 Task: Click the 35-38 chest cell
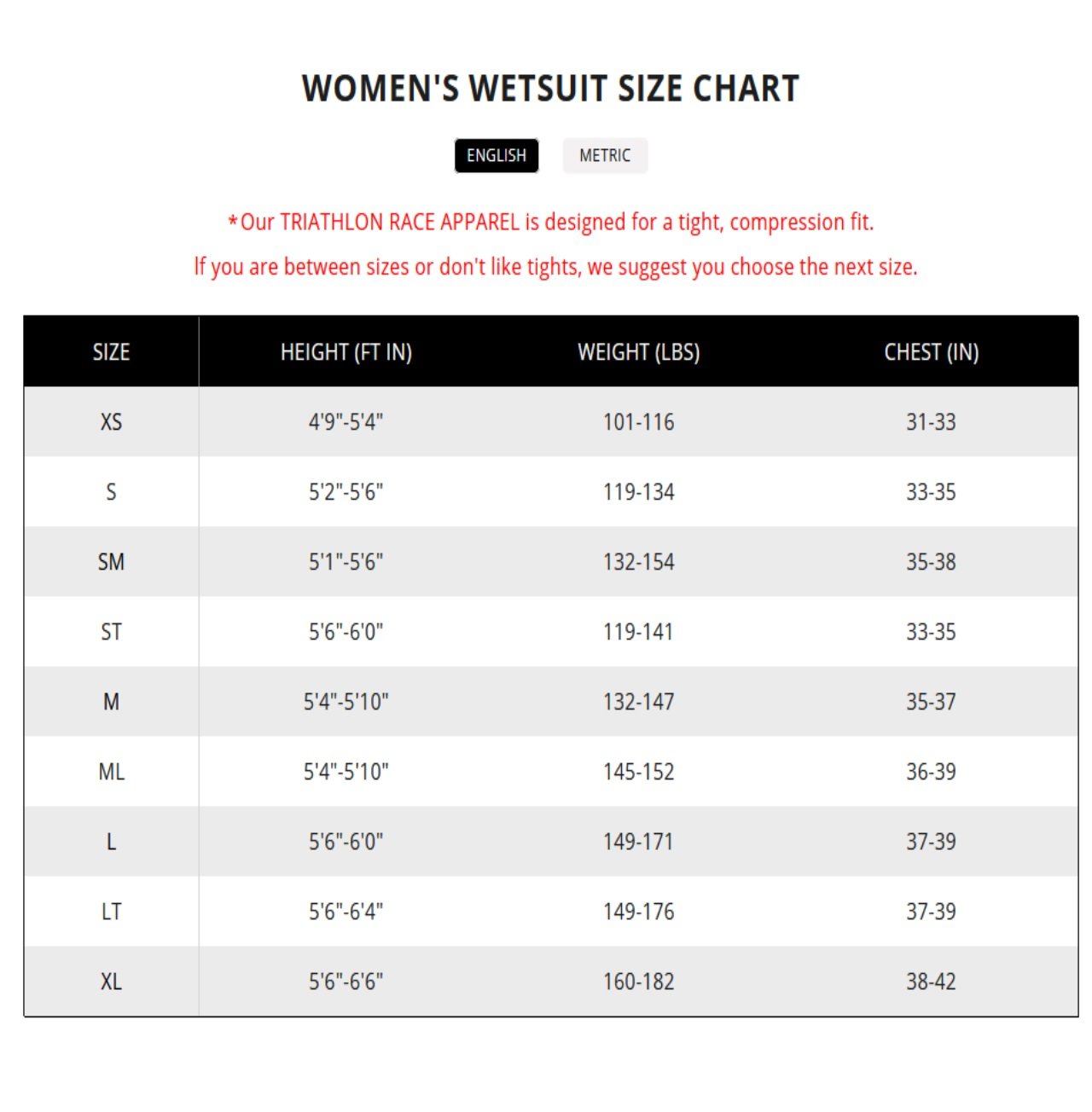(931, 562)
